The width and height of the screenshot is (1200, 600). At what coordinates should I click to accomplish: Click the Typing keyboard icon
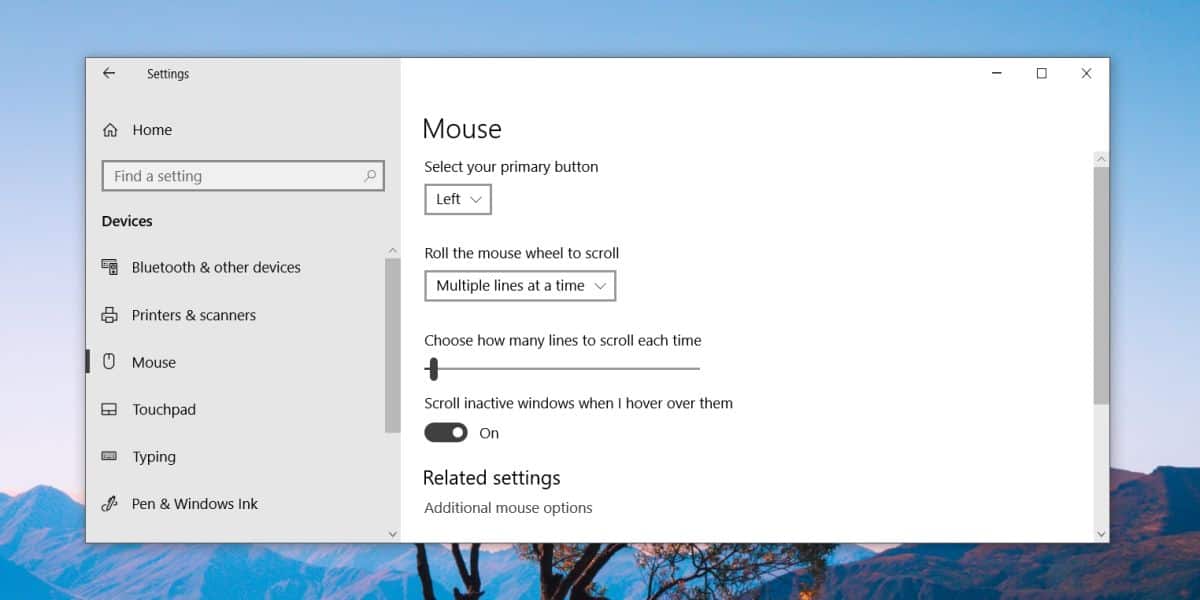110,457
